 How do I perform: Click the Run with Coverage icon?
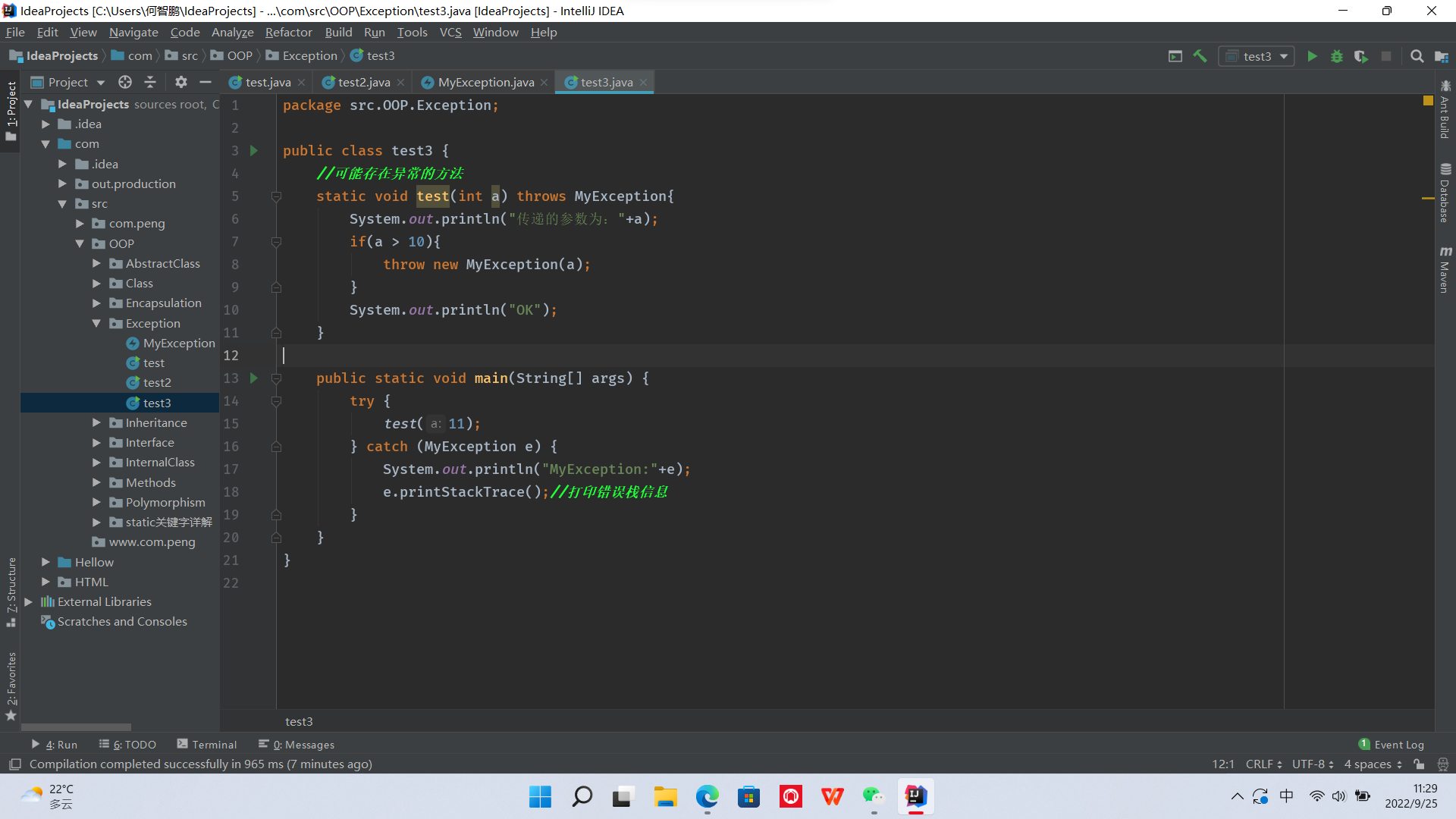(x=1361, y=56)
